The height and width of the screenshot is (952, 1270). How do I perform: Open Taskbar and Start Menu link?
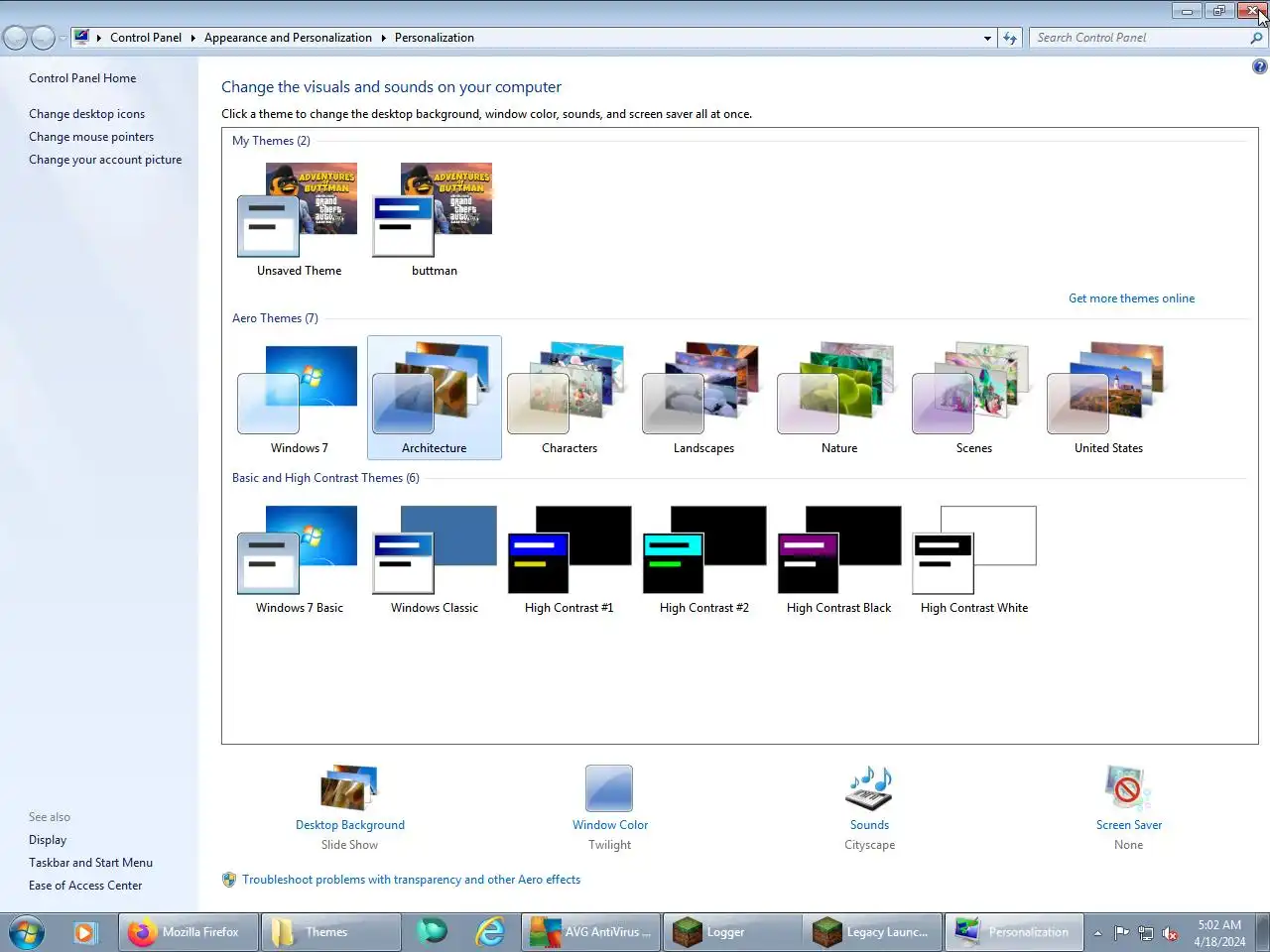(90, 863)
